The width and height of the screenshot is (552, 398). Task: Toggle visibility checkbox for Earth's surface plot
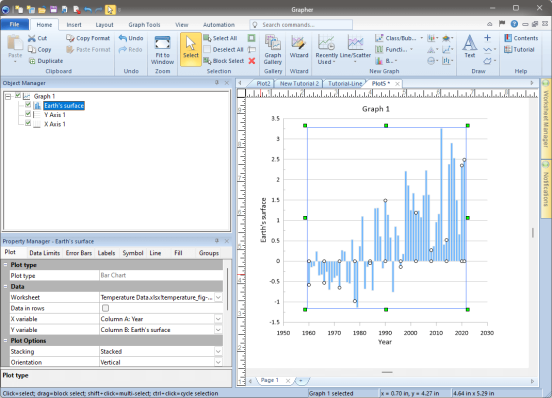(28, 105)
